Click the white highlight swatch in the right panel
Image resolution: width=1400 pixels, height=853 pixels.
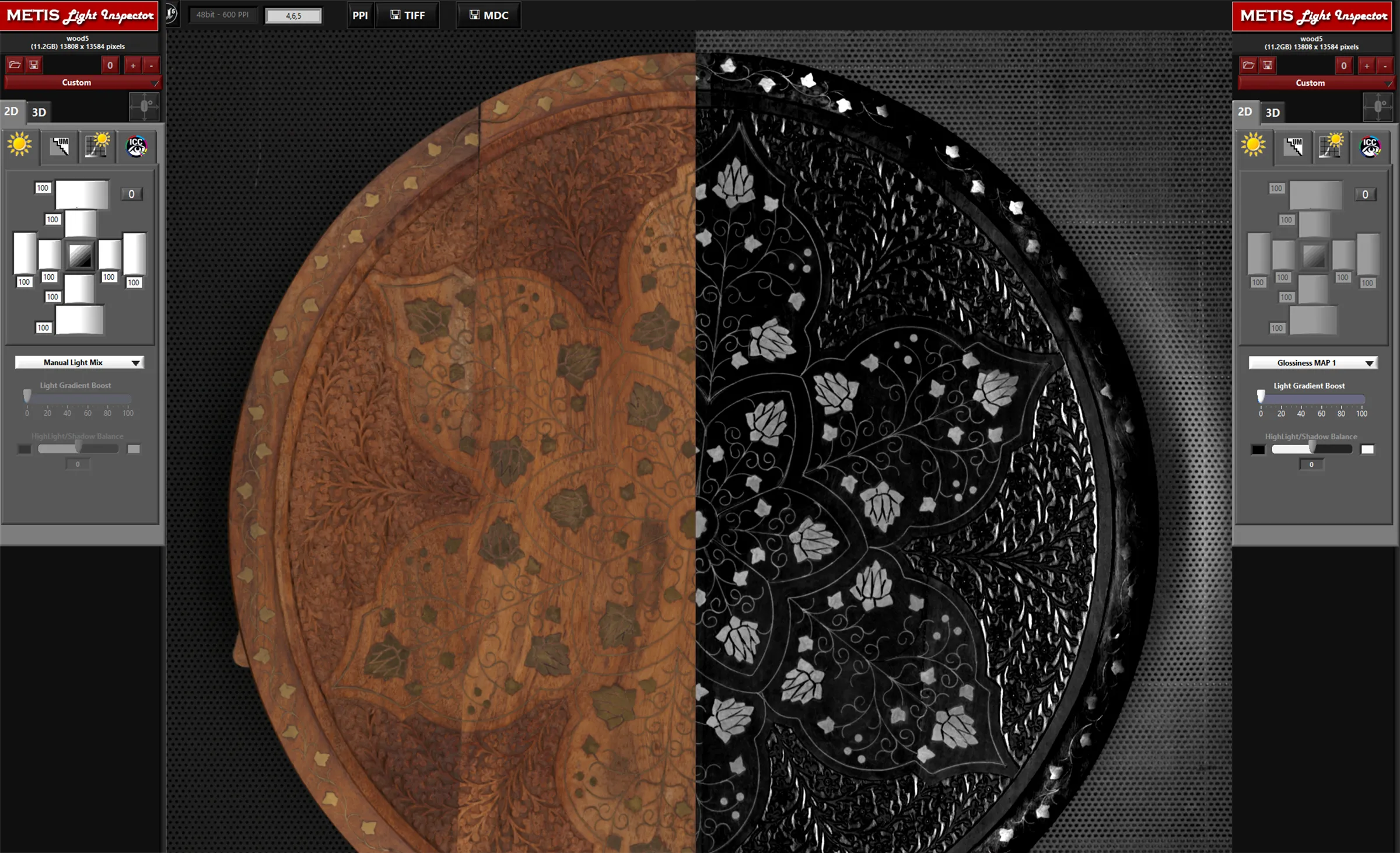[1367, 449]
